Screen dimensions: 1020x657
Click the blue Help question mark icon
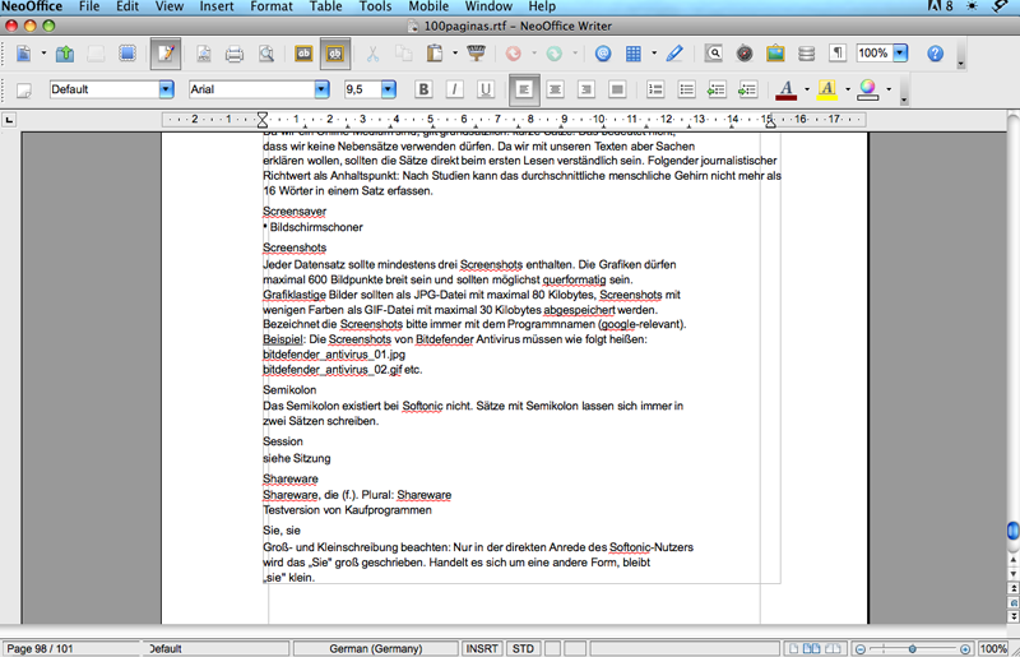tap(935, 53)
